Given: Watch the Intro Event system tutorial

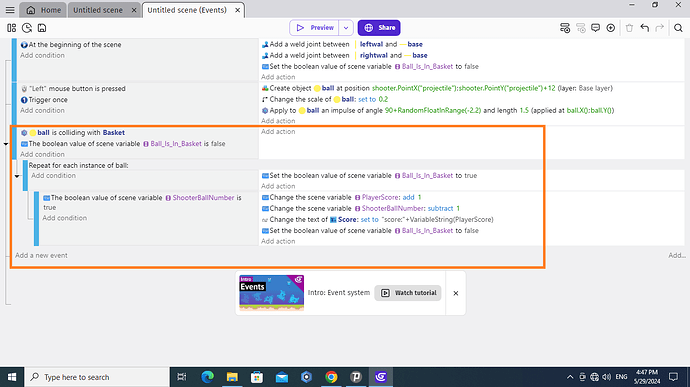Looking at the screenshot, I should click(408, 293).
